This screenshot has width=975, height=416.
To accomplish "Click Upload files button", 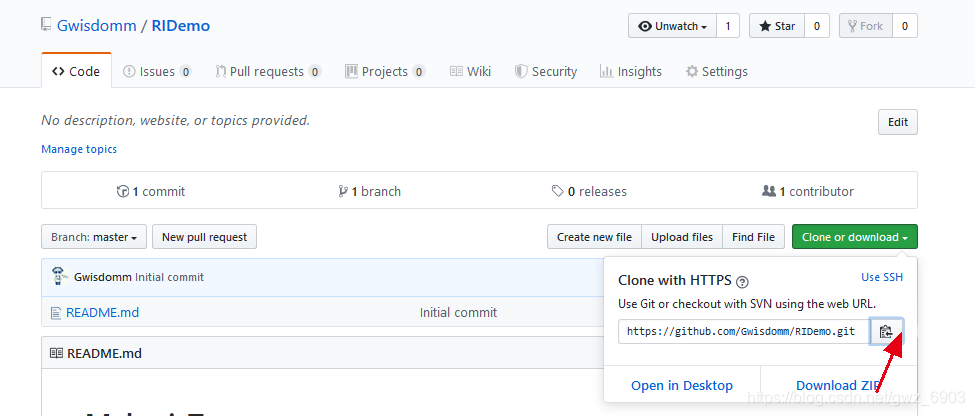I will 682,237.
